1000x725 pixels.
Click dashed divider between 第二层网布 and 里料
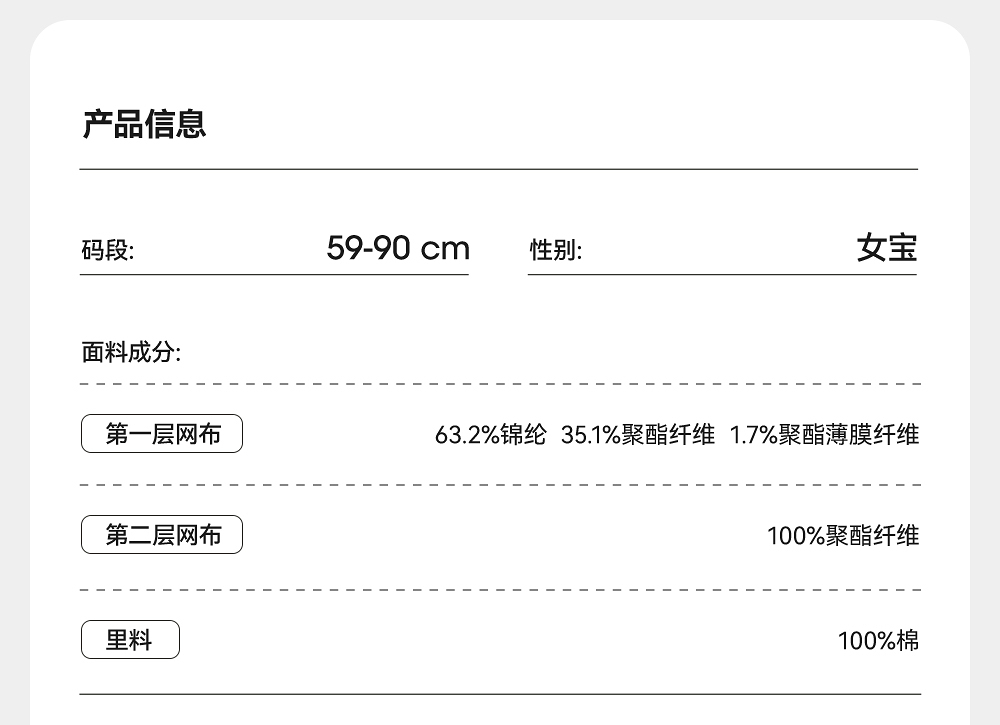pos(499,590)
